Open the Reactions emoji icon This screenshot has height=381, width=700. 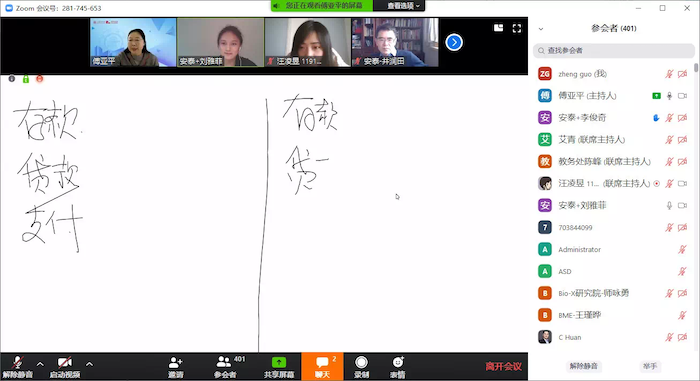coord(398,362)
